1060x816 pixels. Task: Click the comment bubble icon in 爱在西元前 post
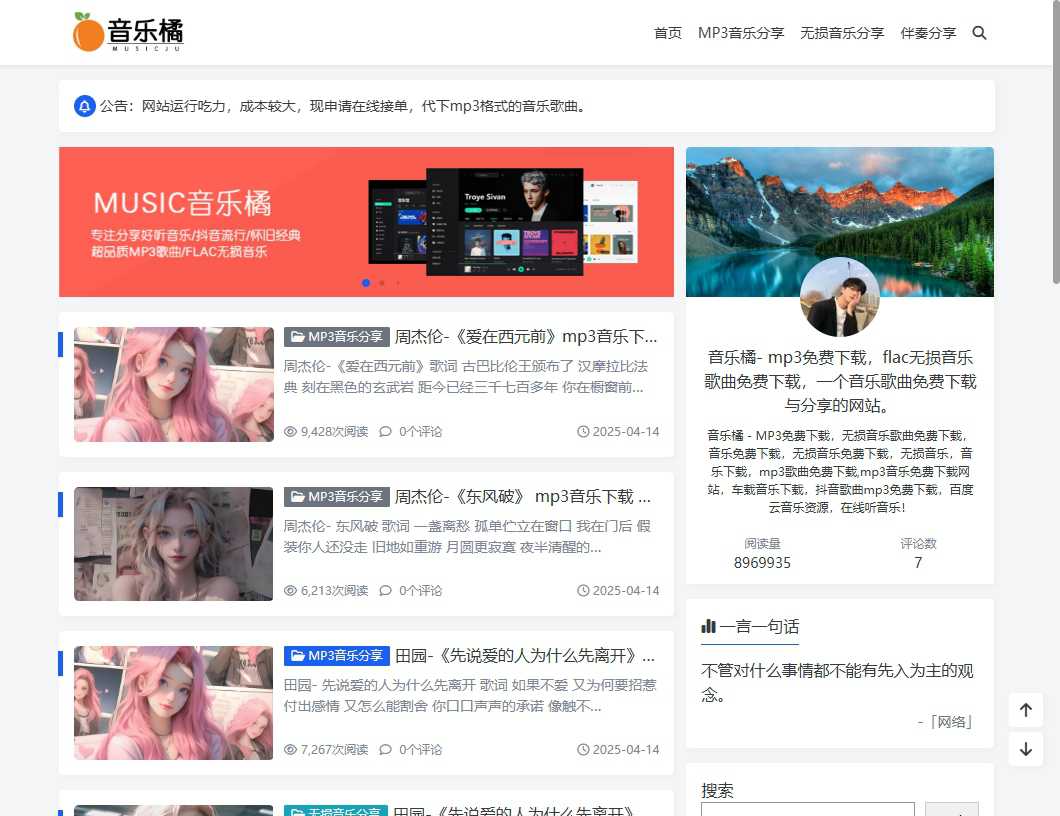385,431
